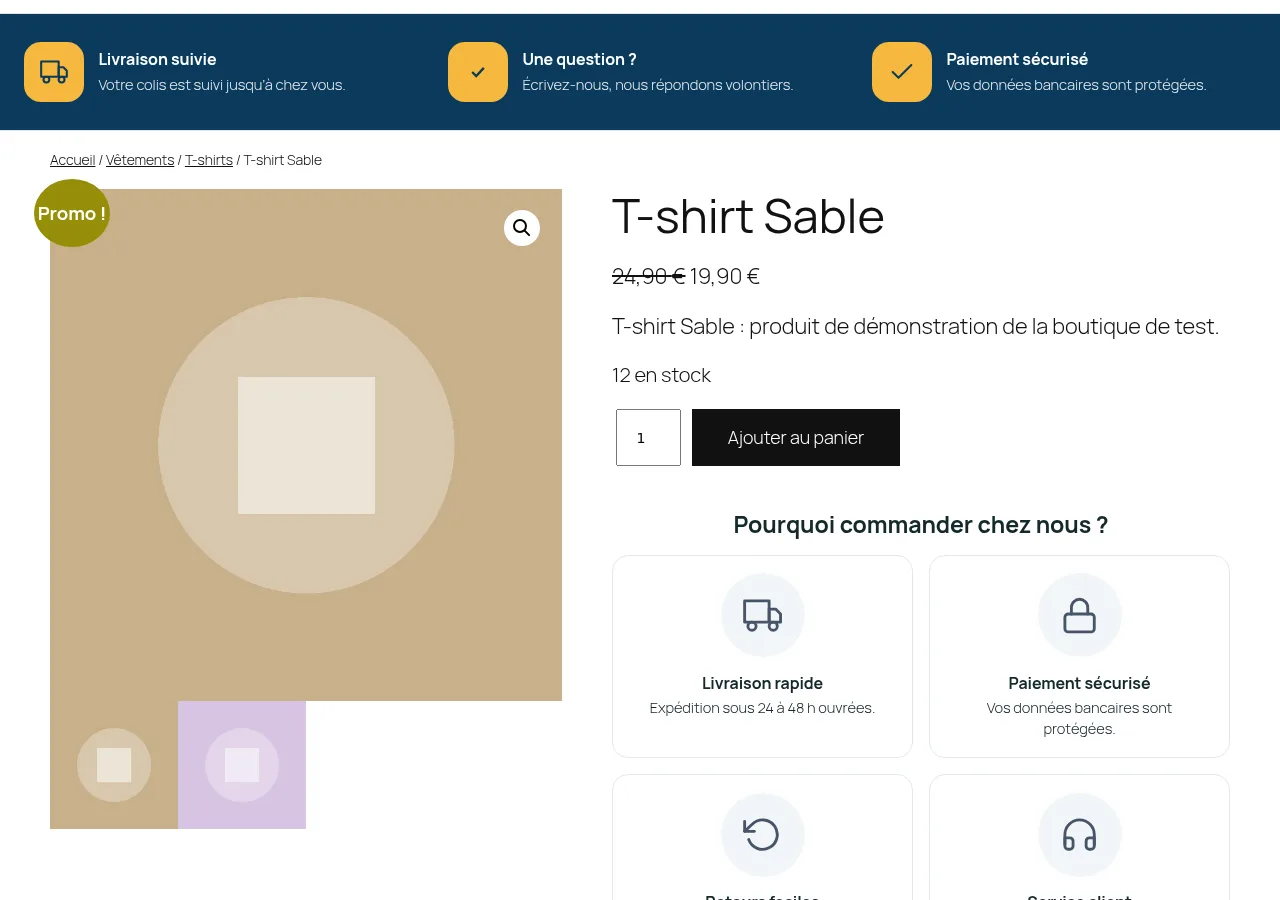Click Votre colis est suivi jusqu'à chez vous text
Viewport: 1280px width, 900px height.
[x=222, y=85]
